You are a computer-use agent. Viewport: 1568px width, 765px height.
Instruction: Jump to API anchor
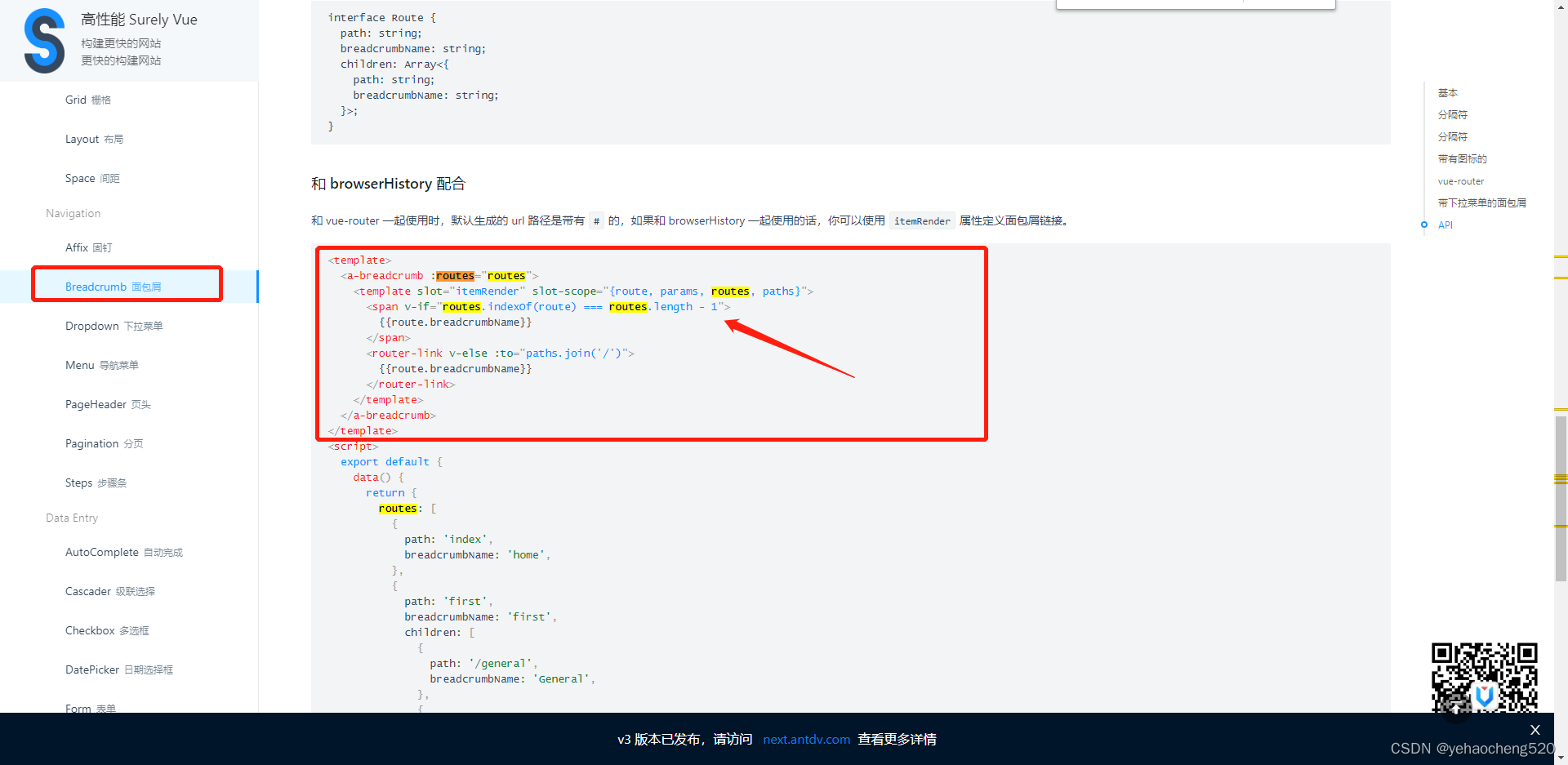click(1445, 225)
